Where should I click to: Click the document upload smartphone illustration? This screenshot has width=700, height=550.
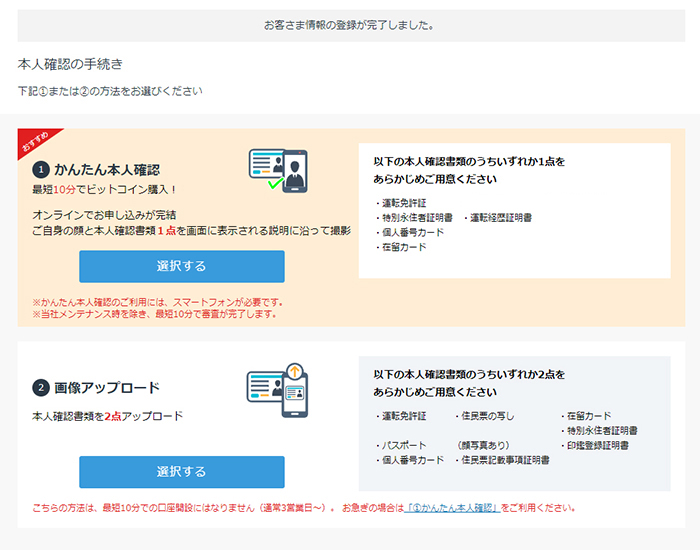click(278, 389)
